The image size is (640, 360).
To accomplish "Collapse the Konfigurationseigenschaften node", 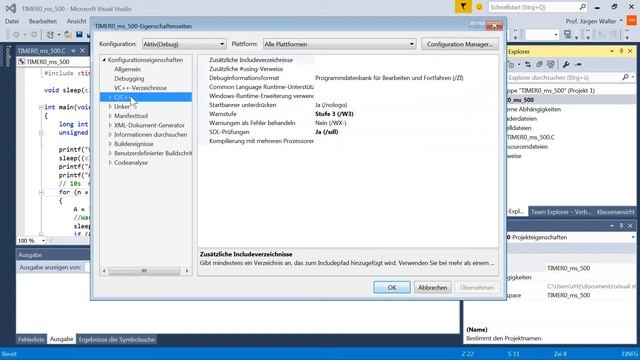I will coord(104,60).
